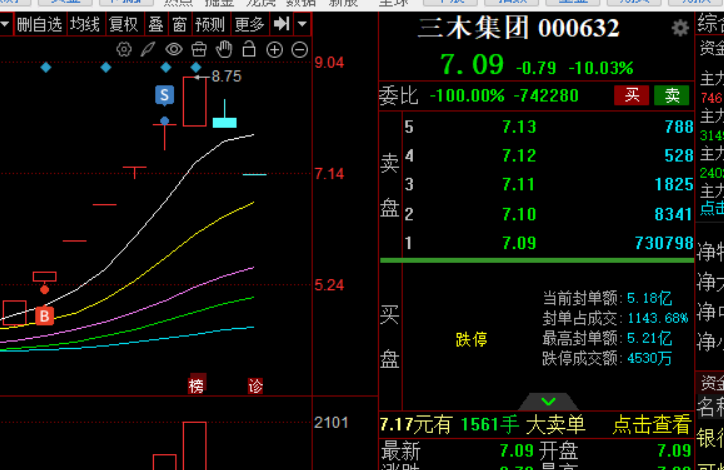Viewport: 724px width, 470px height.
Task: Click the 榜 badge on chart
Action: pos(196,386)
